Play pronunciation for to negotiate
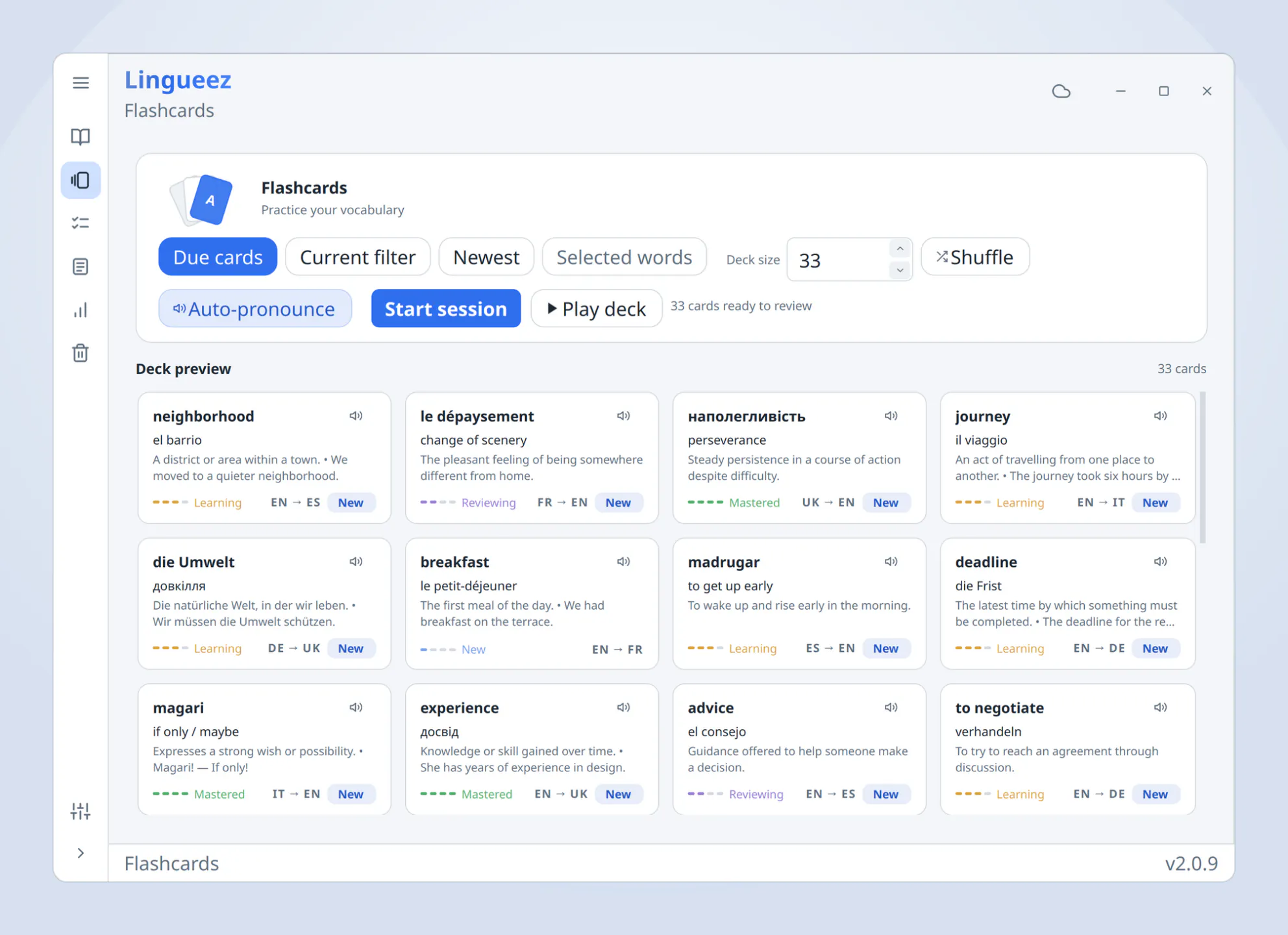Viewport: 1288px width, 935px height. click(x=1160, y=707)
